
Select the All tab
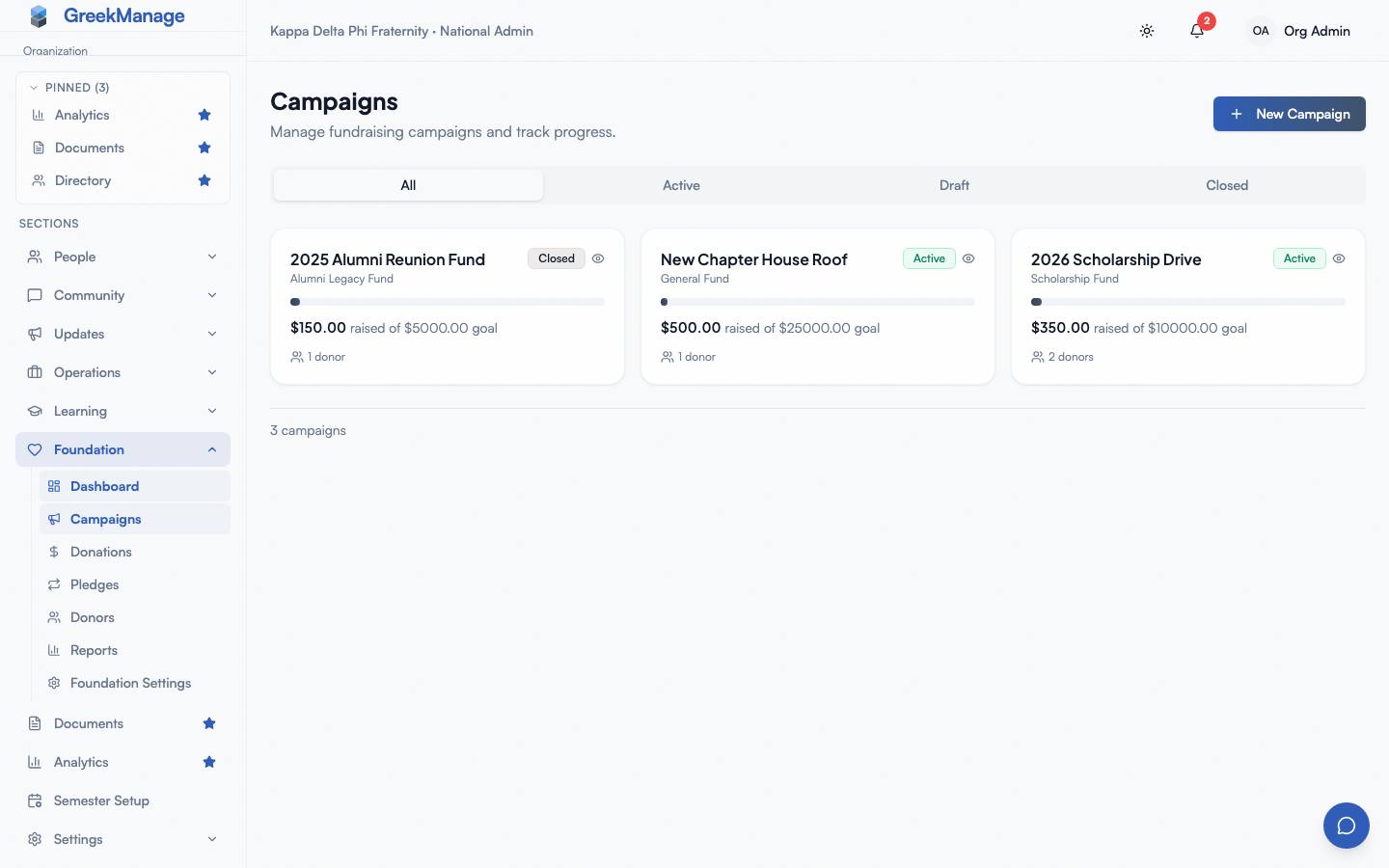[x=408, y=185]
